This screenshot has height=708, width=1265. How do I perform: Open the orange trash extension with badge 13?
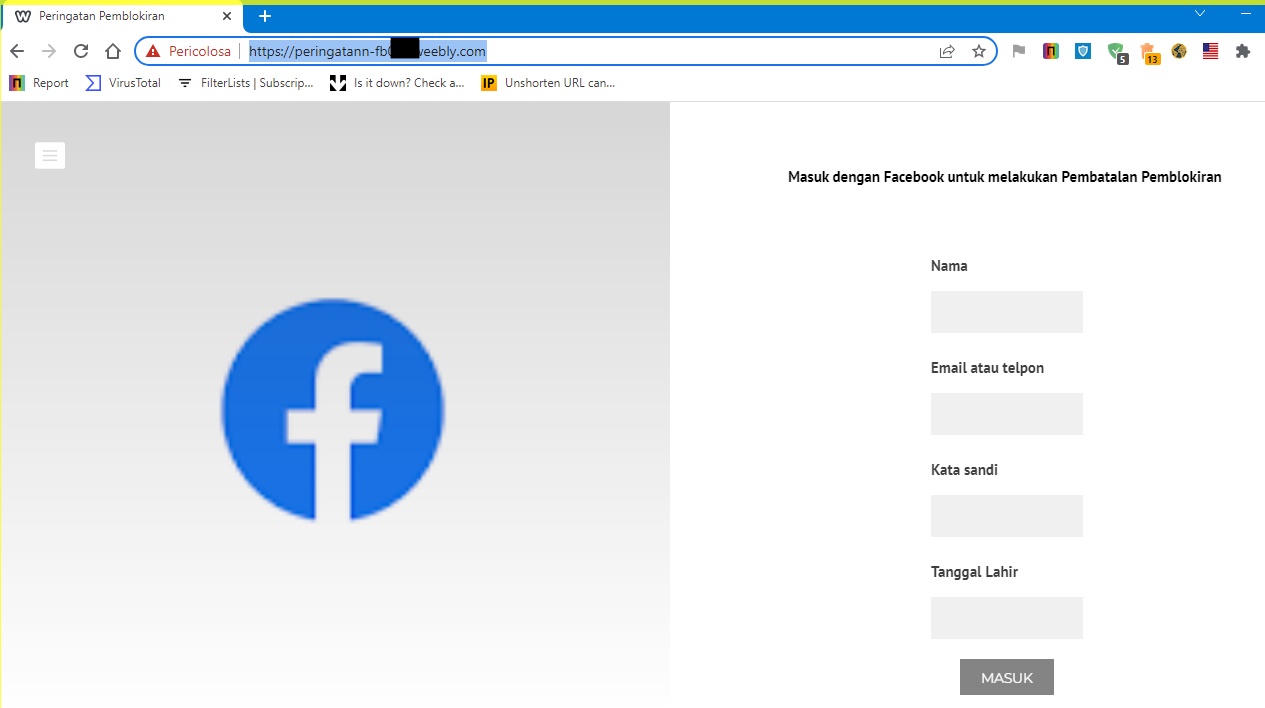click(1149, 53)
